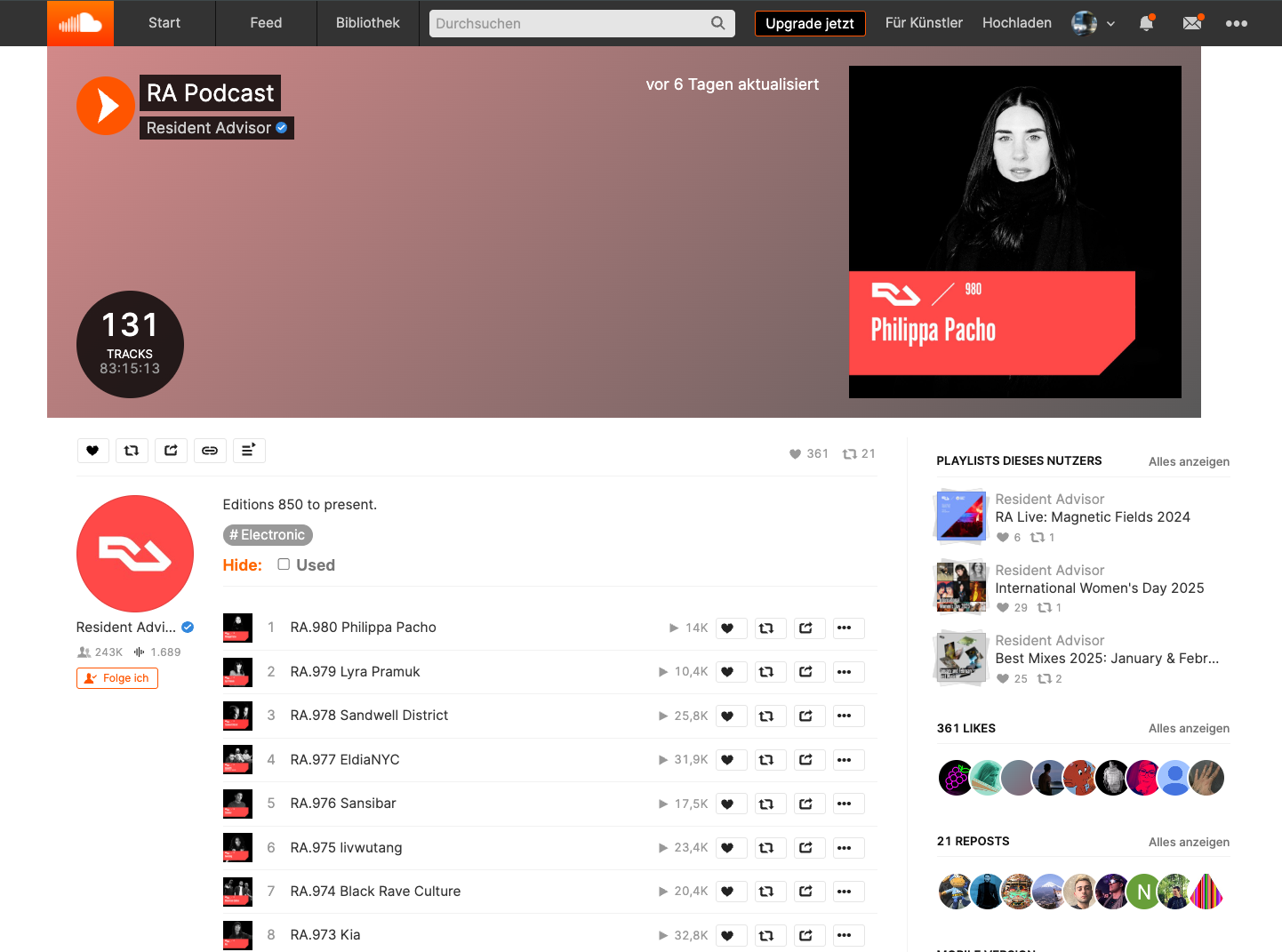Open the notifications bell
1282x952 pixels.
click(1147, 23)
